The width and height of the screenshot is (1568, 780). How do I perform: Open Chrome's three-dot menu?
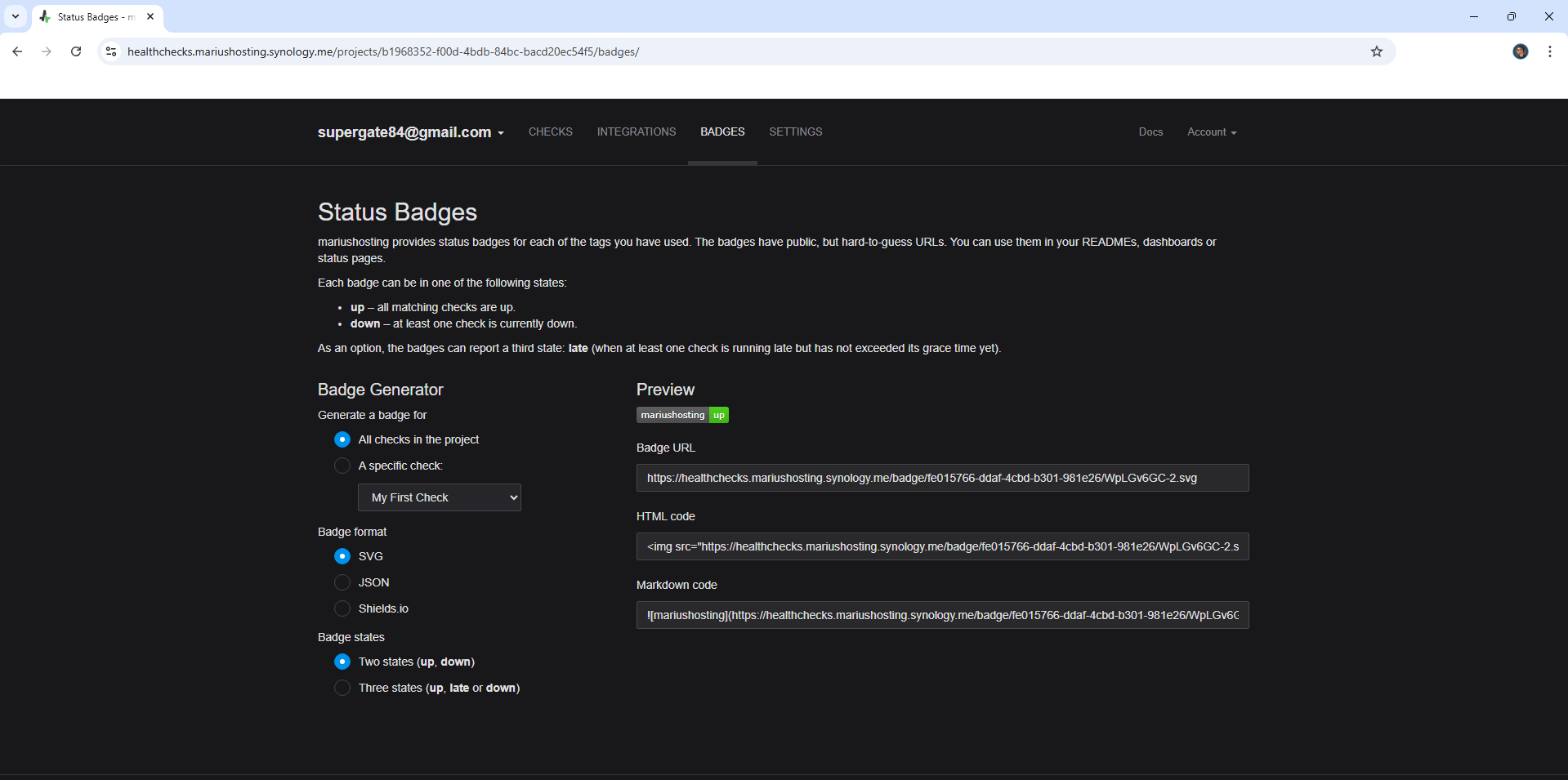tap(1549, 51)
